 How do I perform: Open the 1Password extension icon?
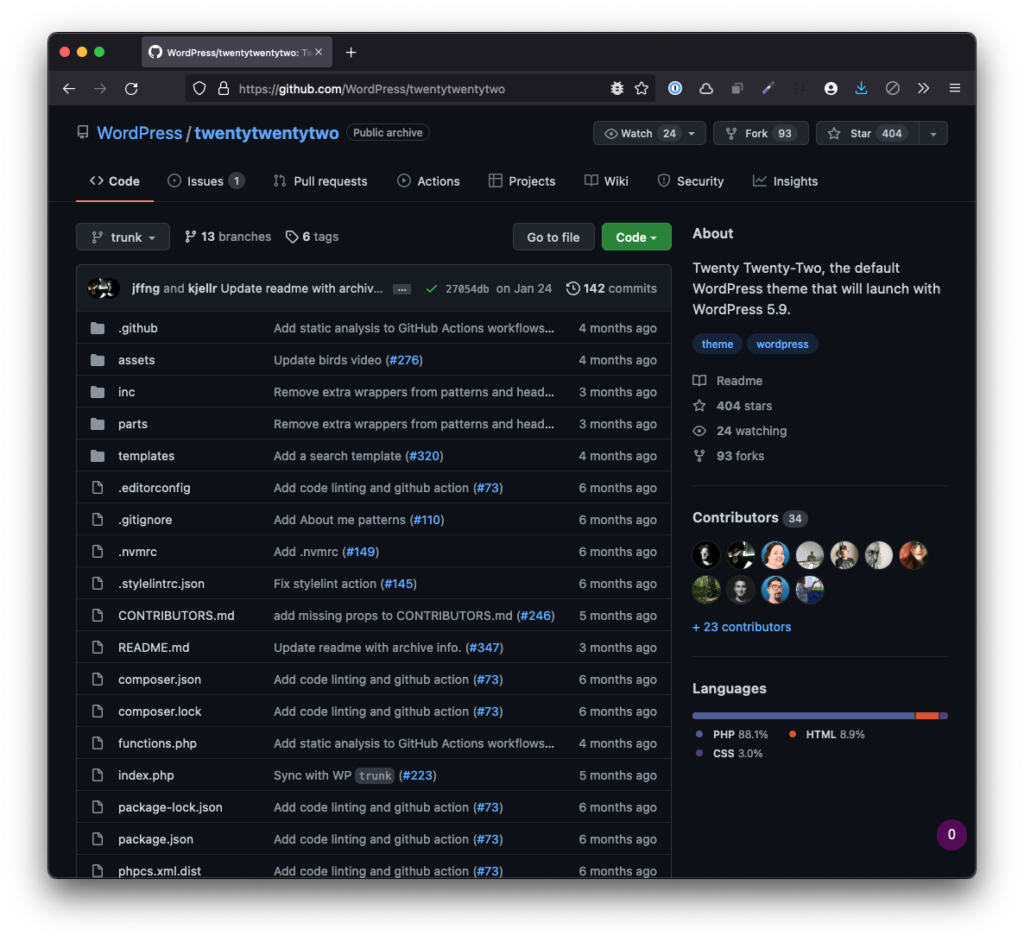coord(675,88)
